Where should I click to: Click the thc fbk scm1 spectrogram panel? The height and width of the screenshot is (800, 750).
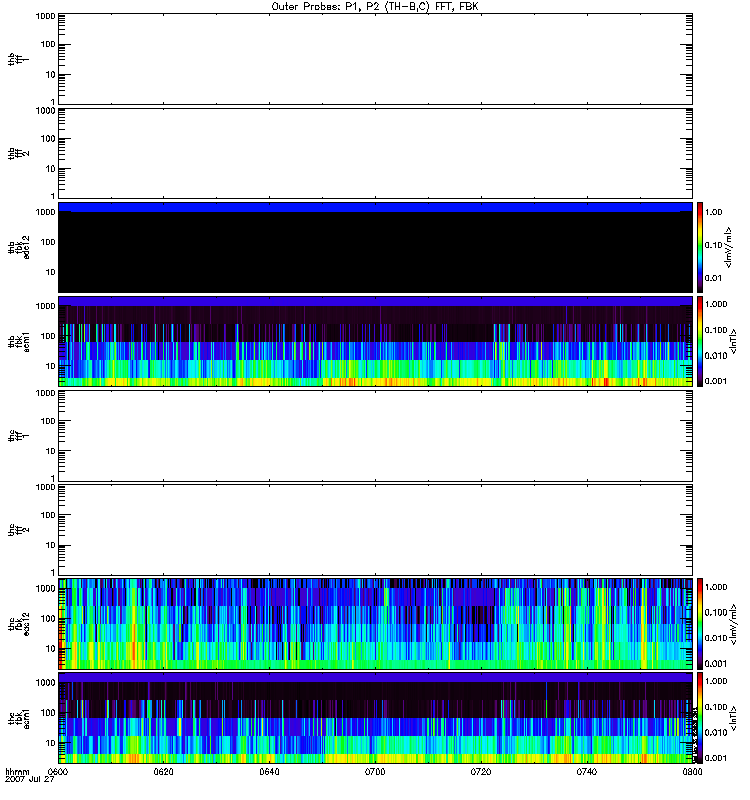point(375,718)
